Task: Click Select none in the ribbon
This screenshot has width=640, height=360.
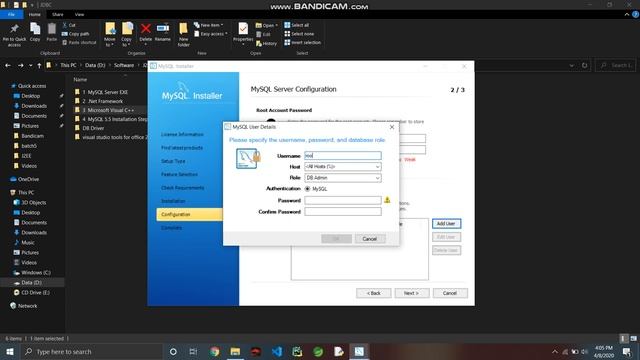Action: coord(299,34)
